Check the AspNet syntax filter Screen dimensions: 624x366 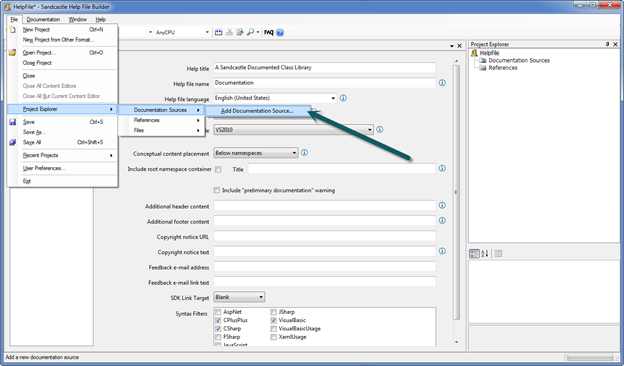pyautogui.click(x=218, y=312)
